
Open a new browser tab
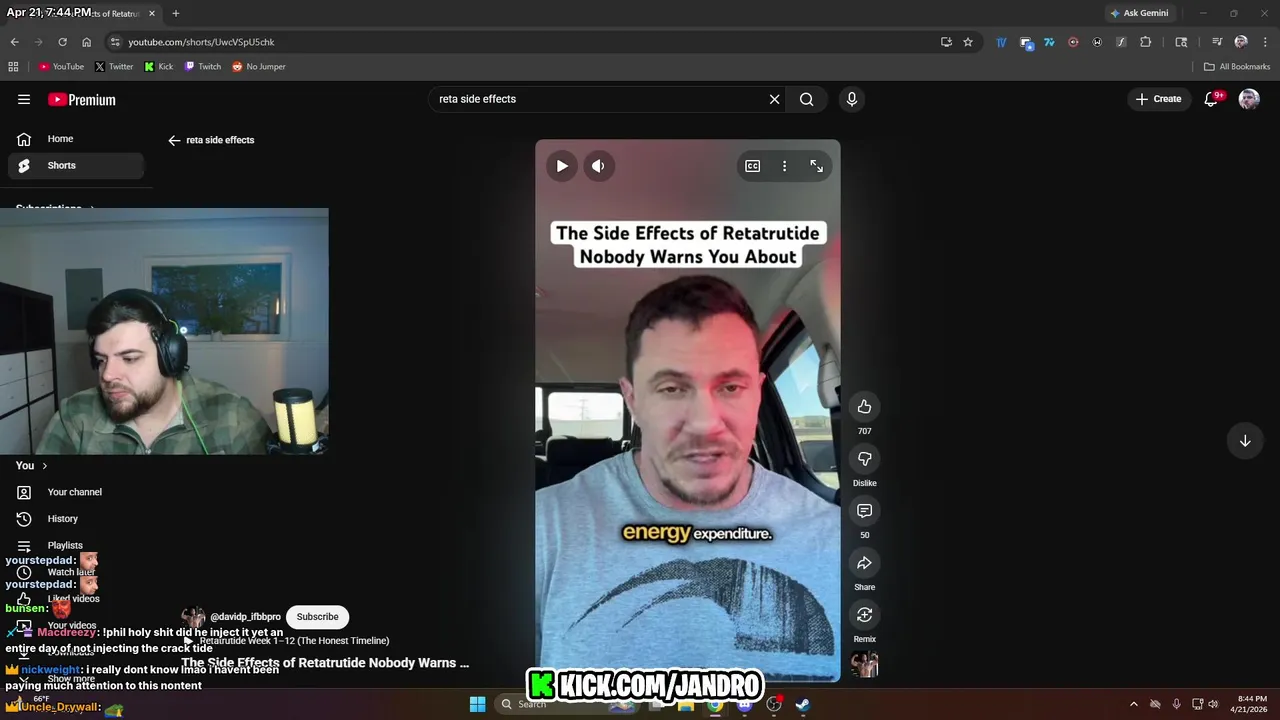(x=175, y=13)
